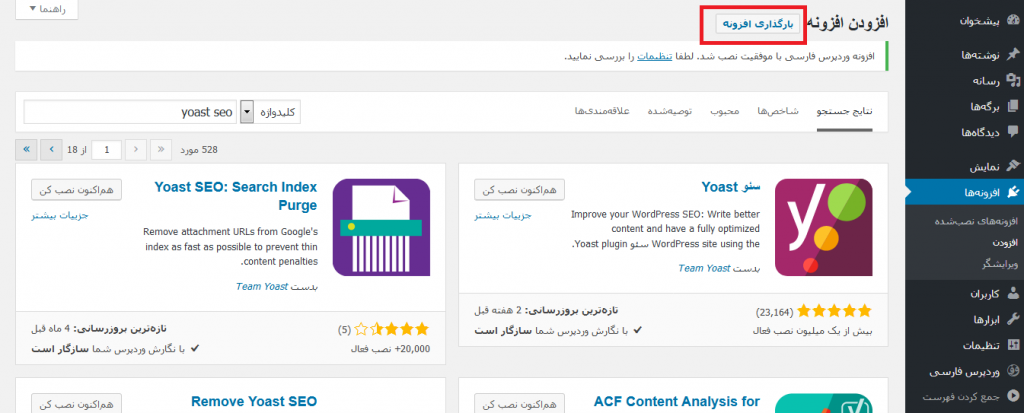The width and height of the screenshot is (1024, 413).
Task: Switch to the محبوب popular tab
Action: [725, 111]
